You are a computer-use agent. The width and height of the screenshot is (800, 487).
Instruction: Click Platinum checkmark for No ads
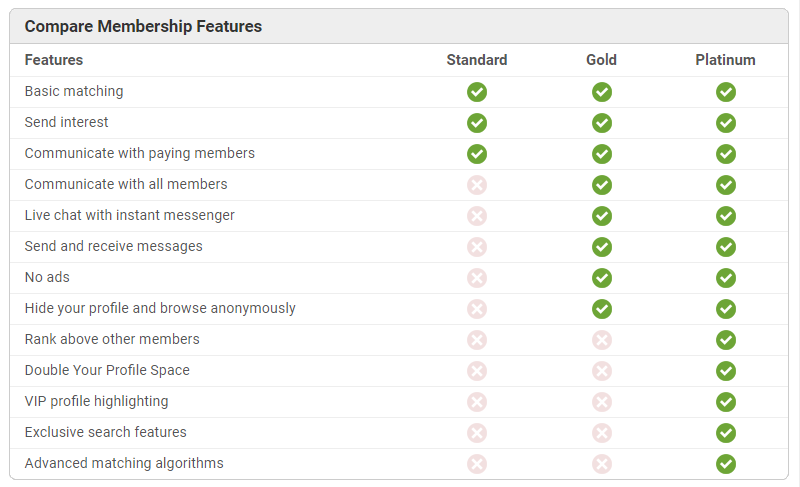coord(726,278)
